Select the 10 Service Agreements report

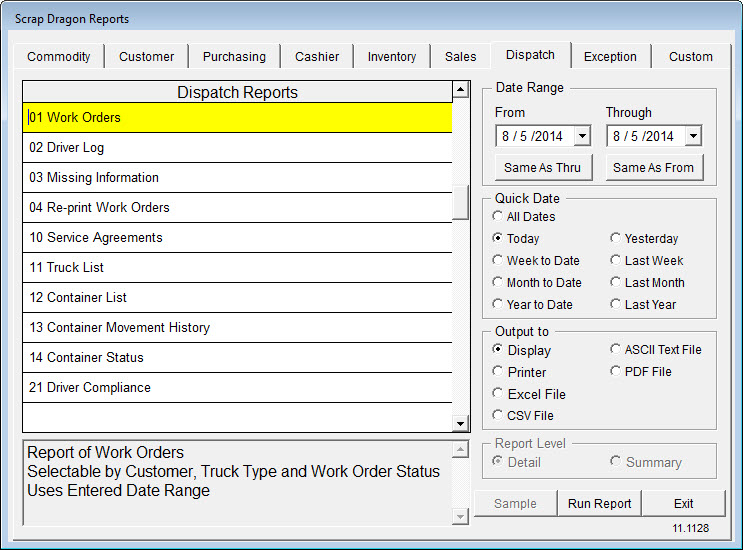[237, 237]
